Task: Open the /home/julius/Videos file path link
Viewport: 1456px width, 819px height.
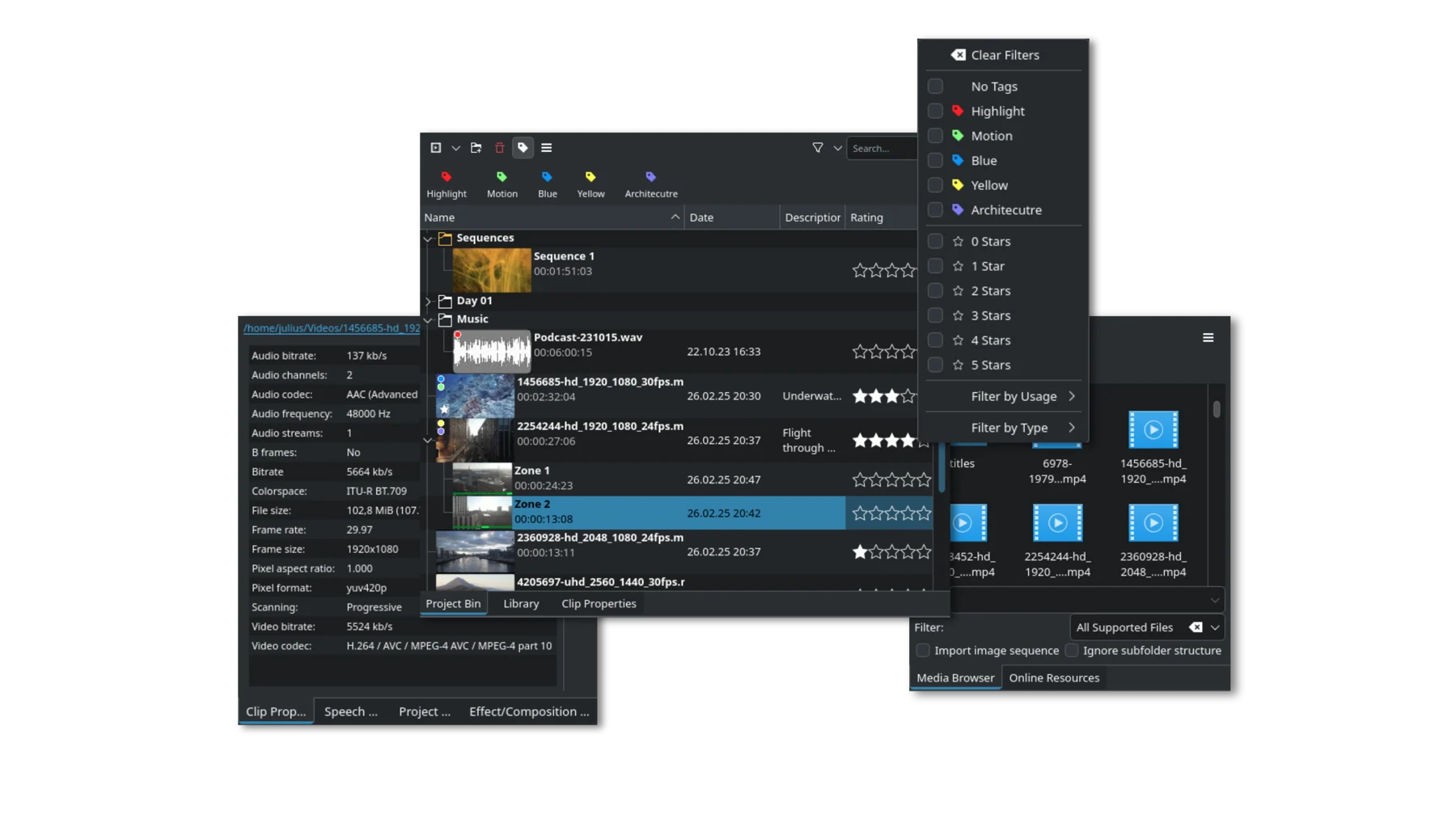Action: coord(332,327)
